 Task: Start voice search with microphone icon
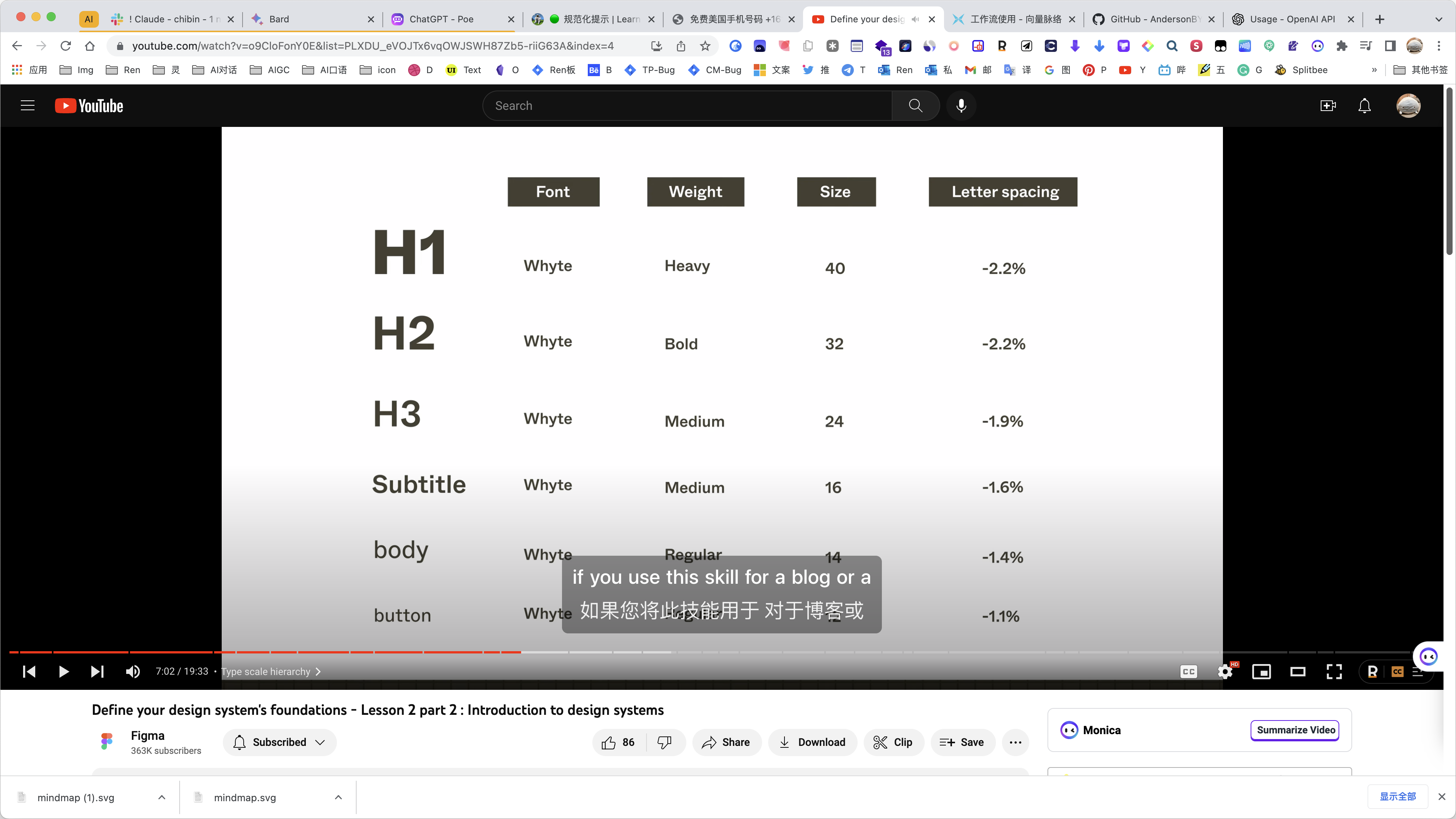tap(961, 106)
